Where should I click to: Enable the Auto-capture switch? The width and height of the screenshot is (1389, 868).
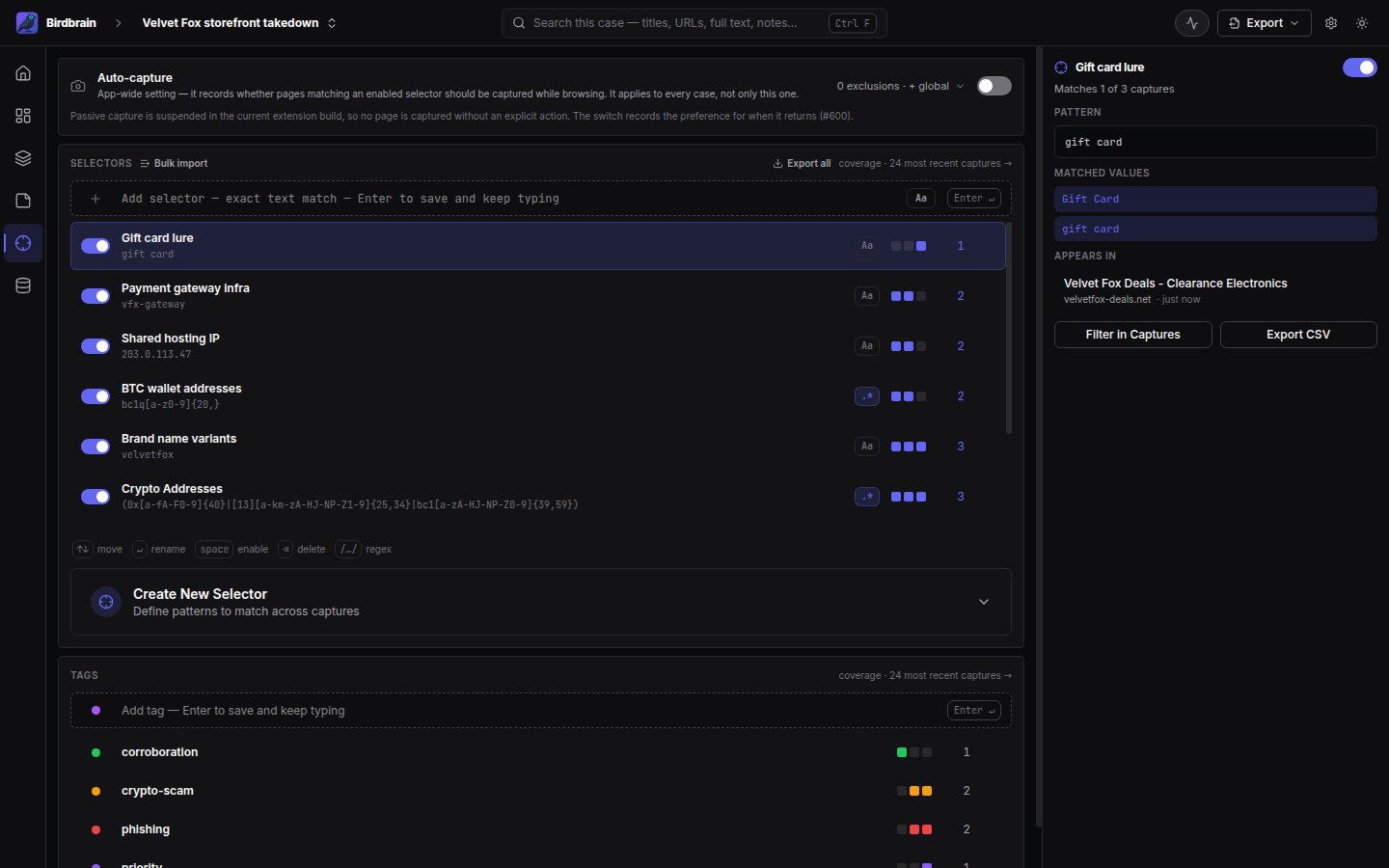pyautogui.click(x=994, y=86)
